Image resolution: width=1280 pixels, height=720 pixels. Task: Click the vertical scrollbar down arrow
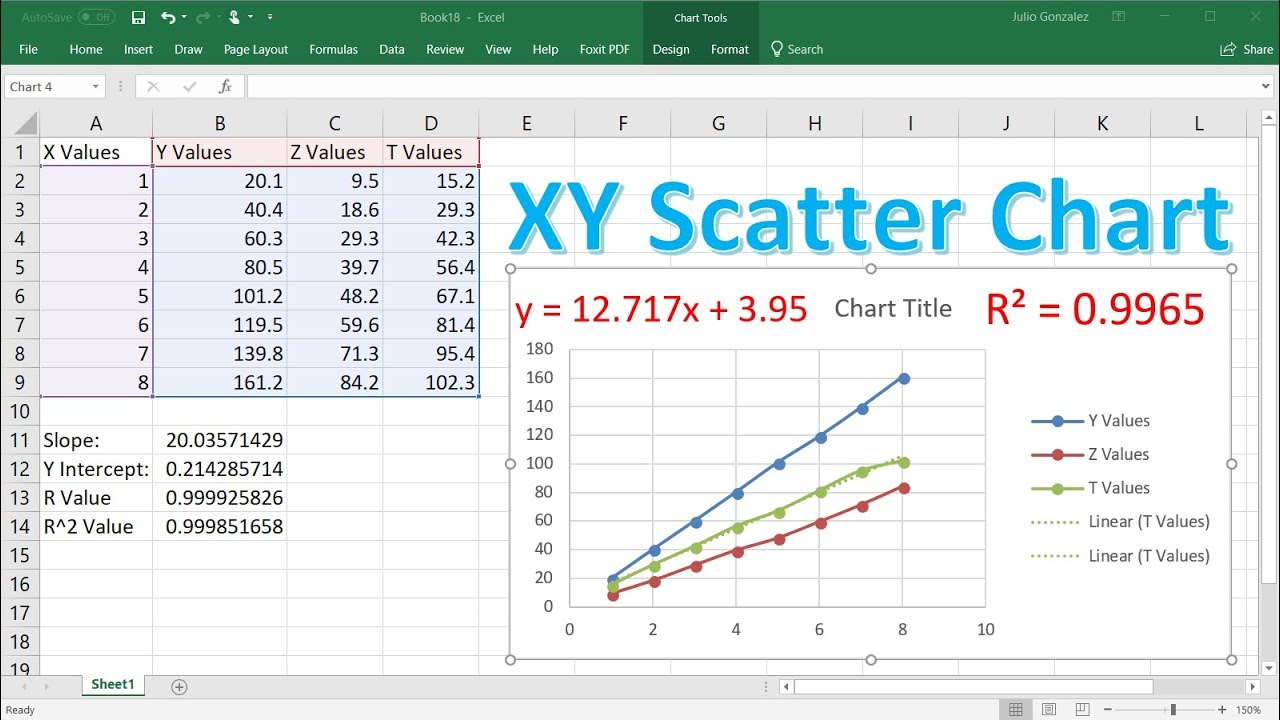(1268, 667)
